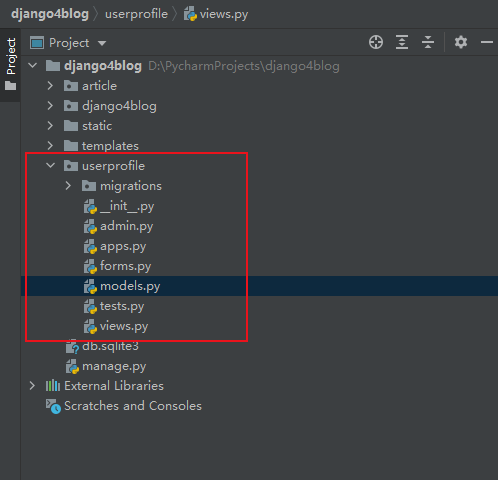Select forms.py file

click(x=125, y=266)
